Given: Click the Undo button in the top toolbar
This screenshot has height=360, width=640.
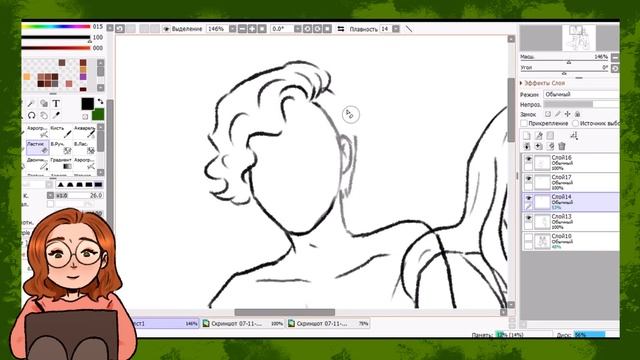Looking at the screenshot, I should pos(120,29).
